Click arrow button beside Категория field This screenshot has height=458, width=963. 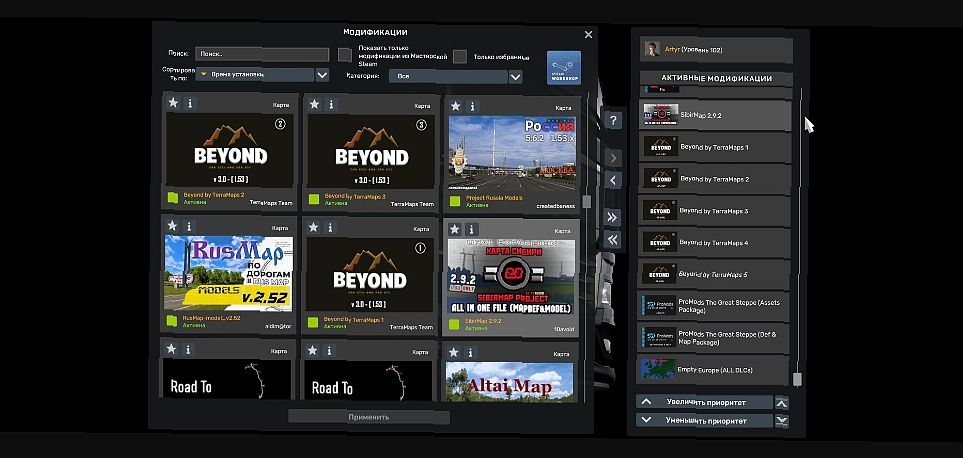(x=515, y=77)
